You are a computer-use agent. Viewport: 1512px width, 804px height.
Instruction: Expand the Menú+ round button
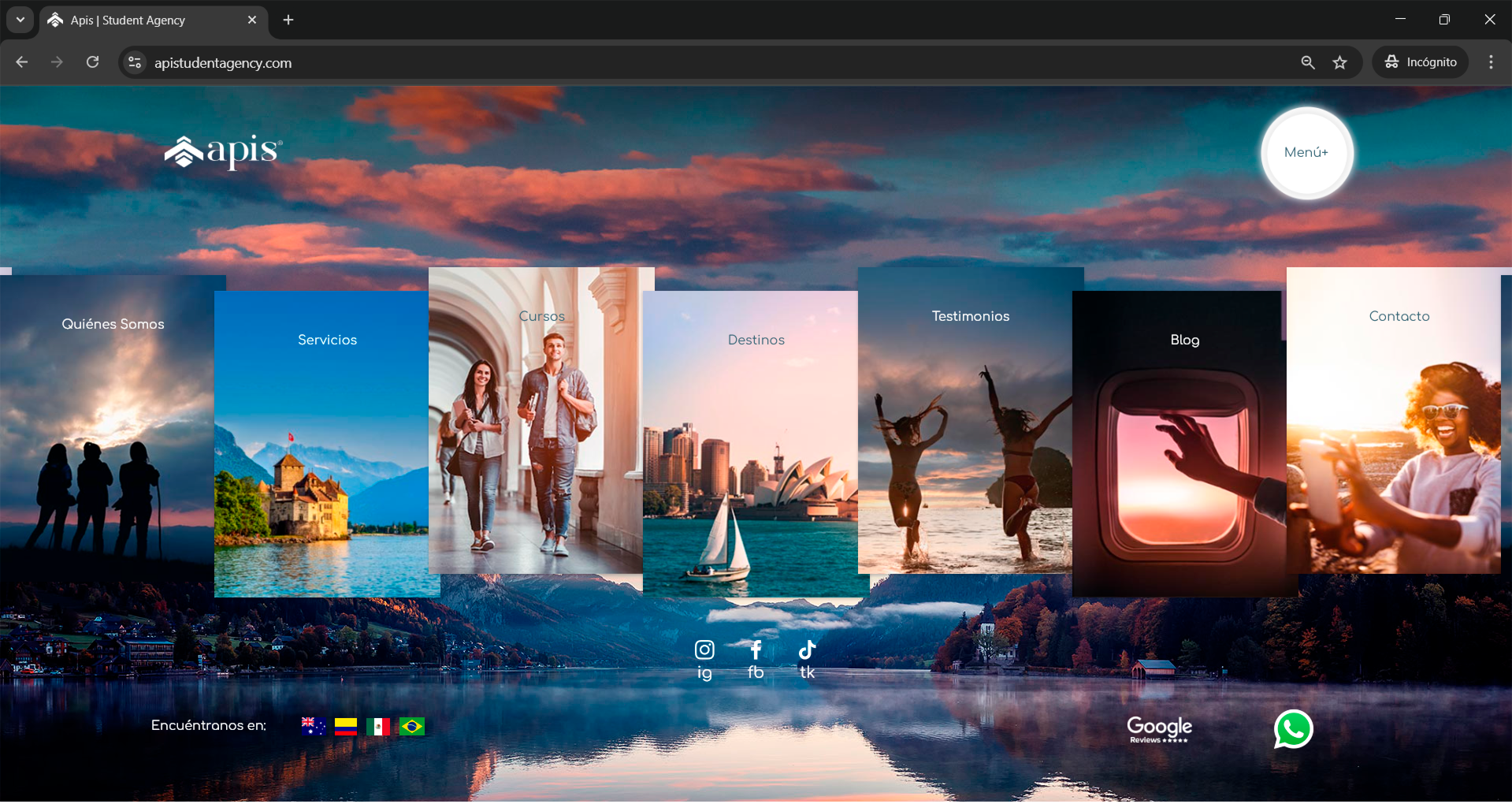1306,153
